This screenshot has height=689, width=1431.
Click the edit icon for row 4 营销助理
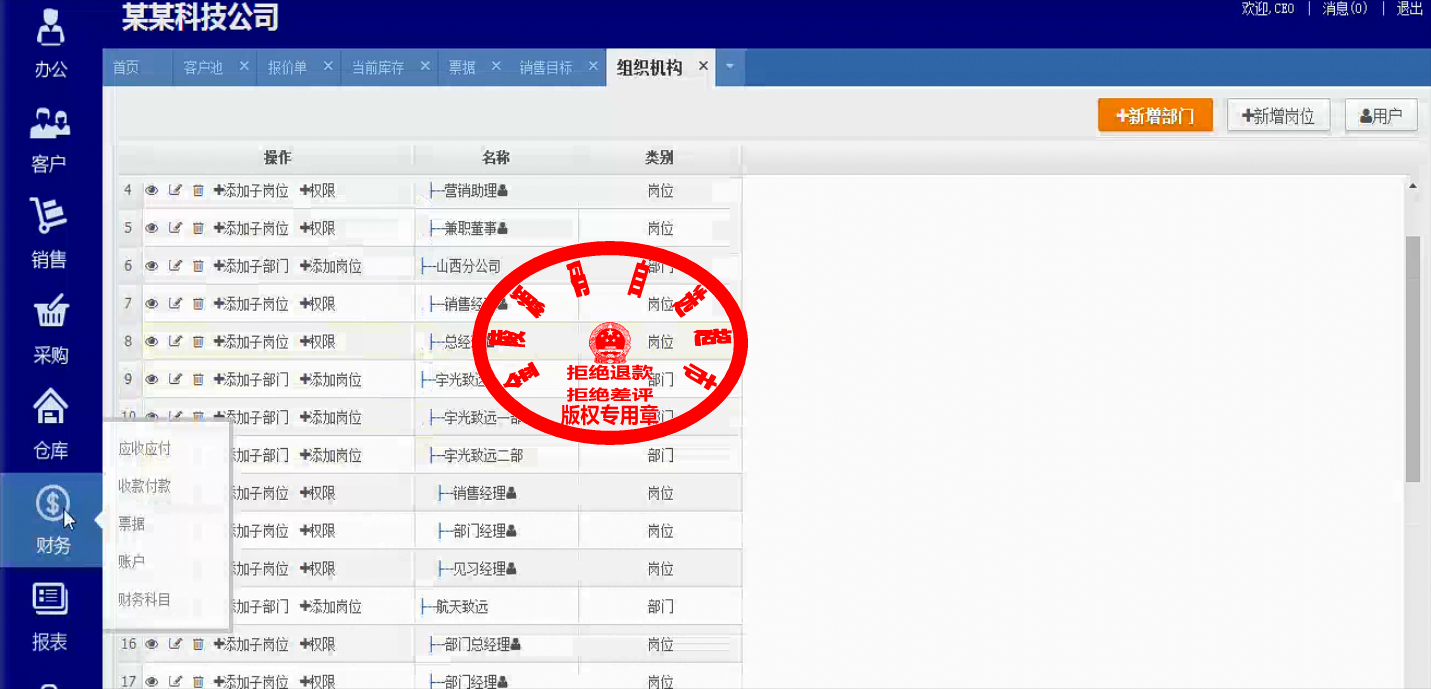pos(175,190)
